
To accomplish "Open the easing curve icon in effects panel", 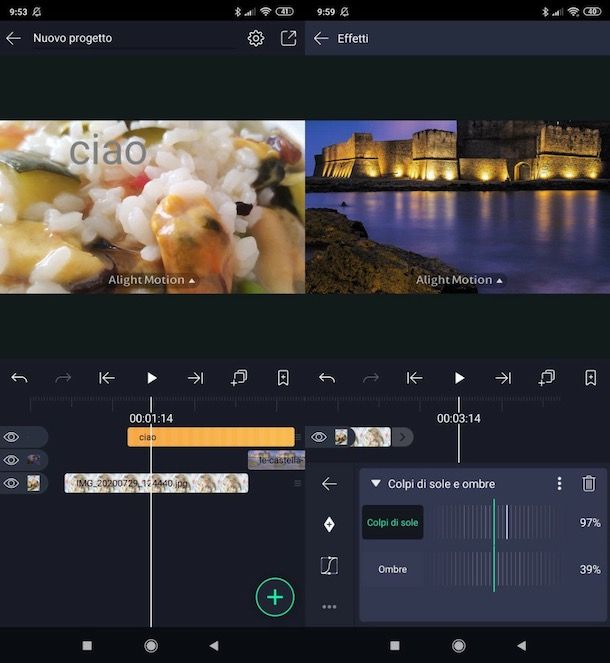I will point(329,565).
